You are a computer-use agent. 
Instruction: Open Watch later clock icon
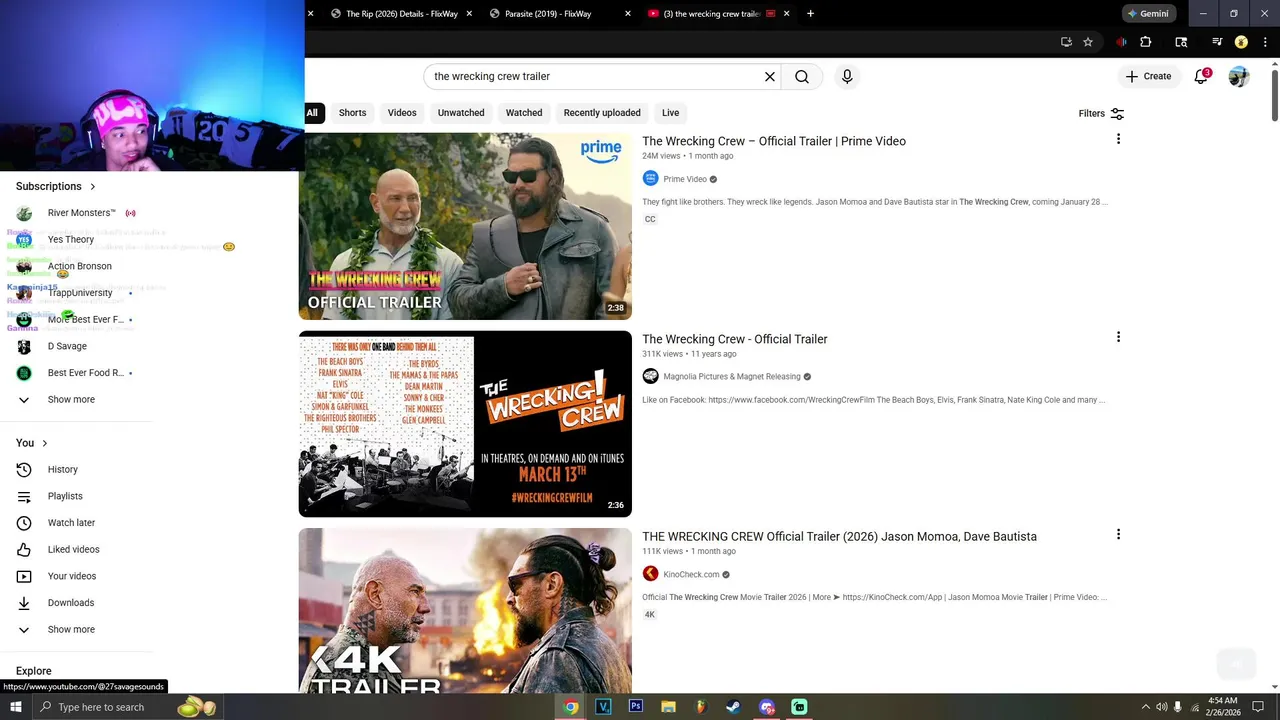click(24, 523)
